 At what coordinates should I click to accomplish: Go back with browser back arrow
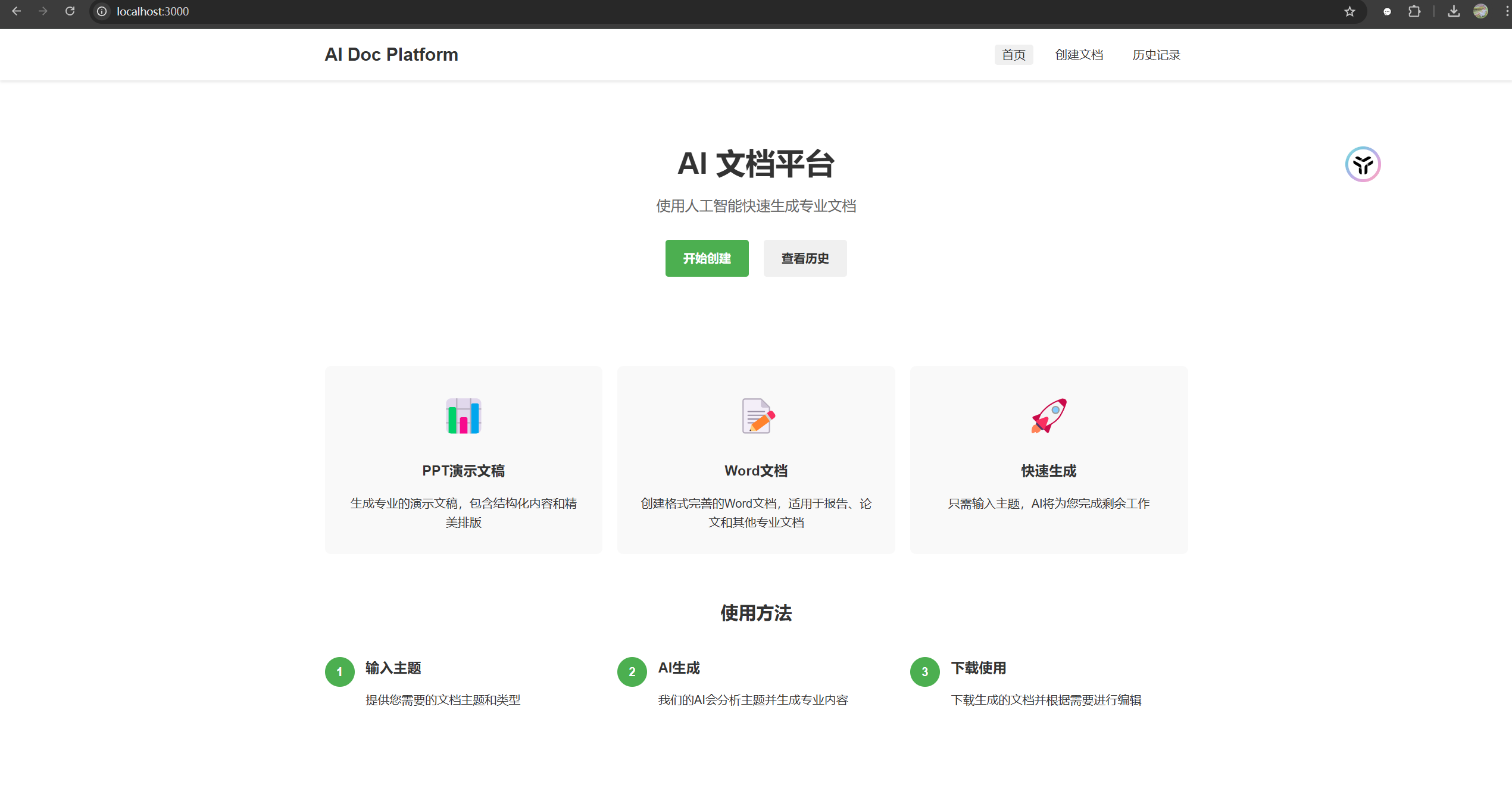[x=17, y=11]
